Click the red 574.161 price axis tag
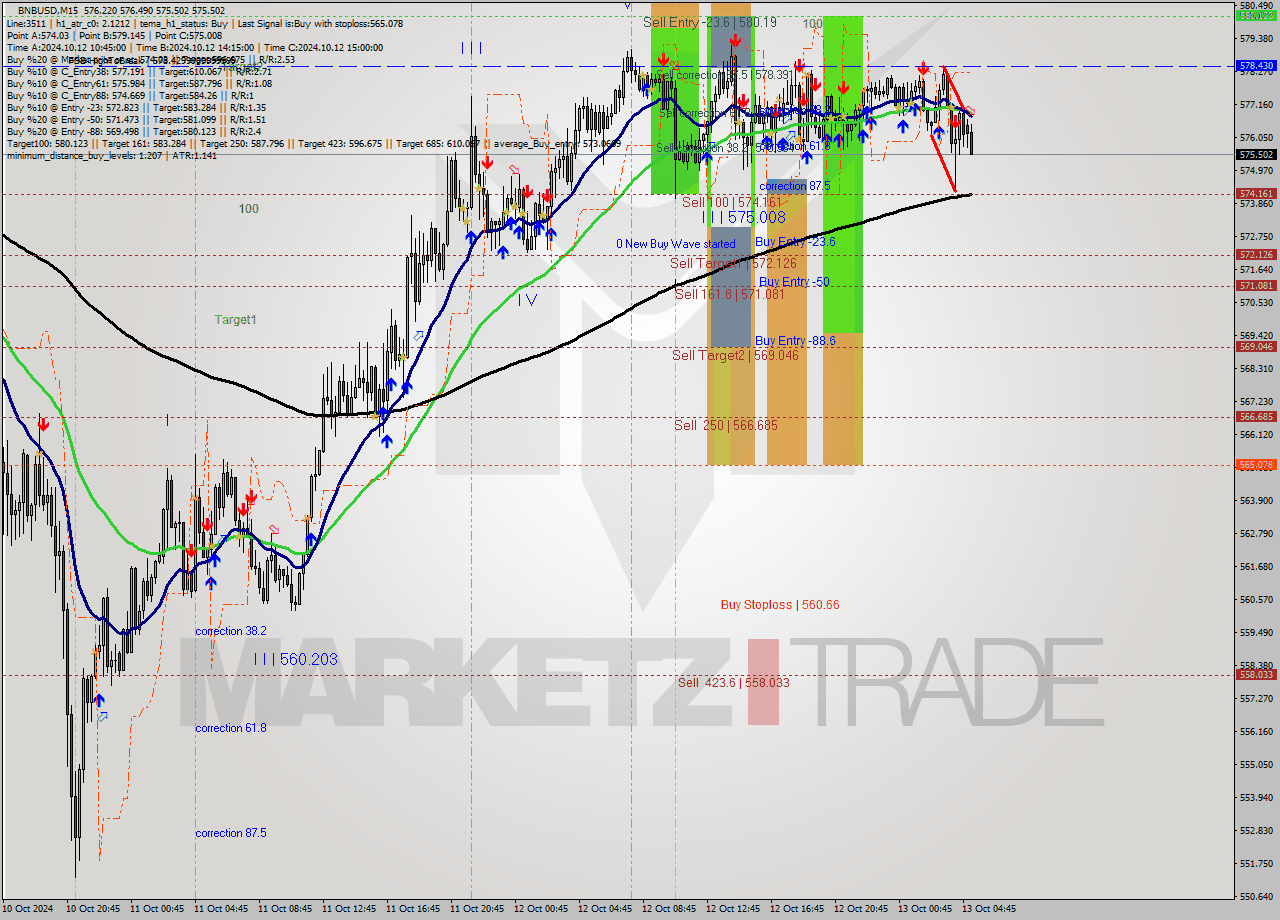The width and height of the screenshot is (1280, 920). (x=1256, y=194)
